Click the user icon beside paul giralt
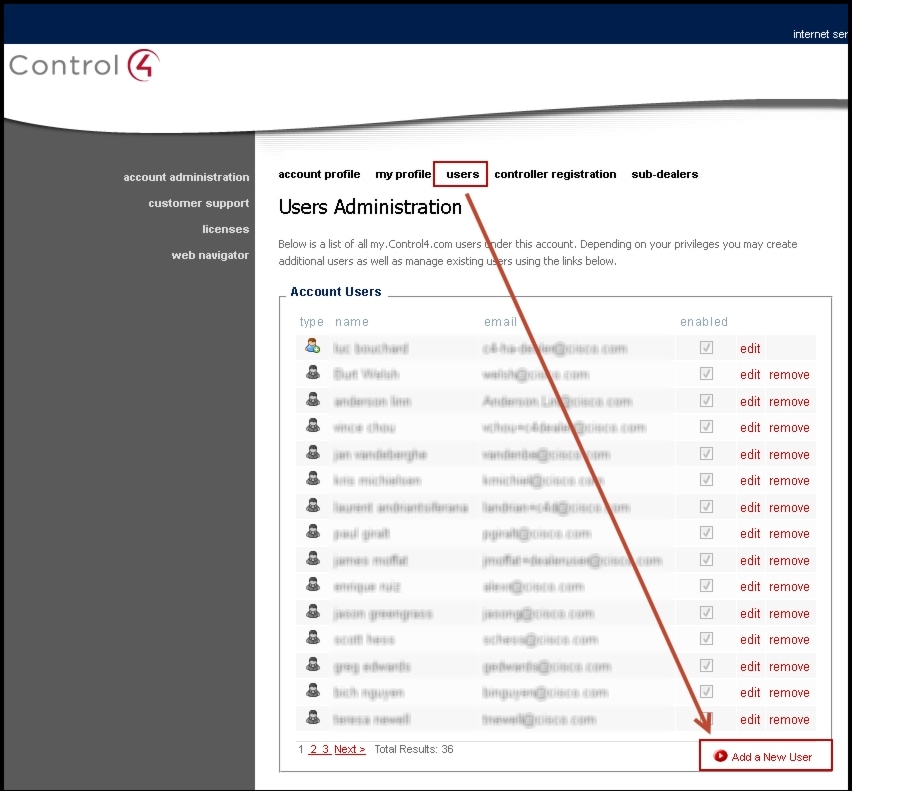 click(313, 532)
